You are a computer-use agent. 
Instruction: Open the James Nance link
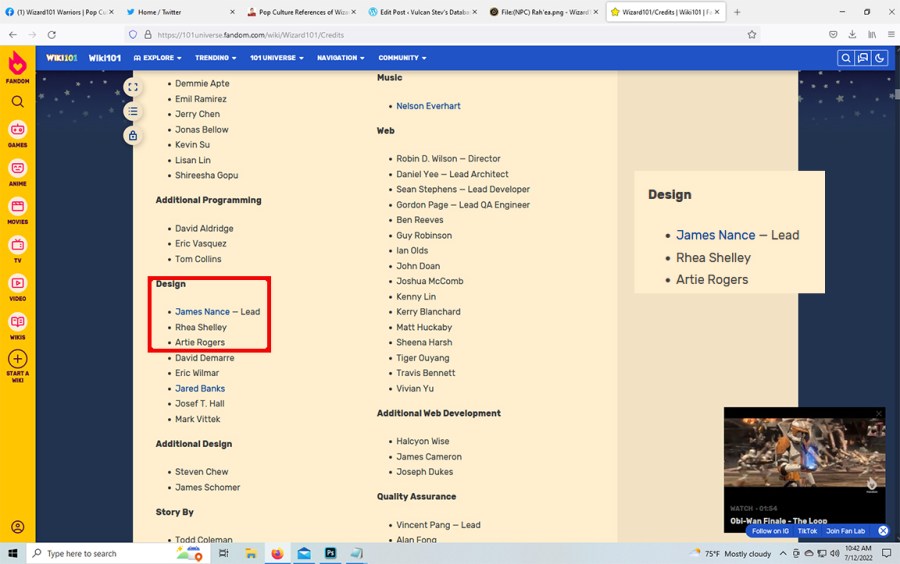(202, 312)
